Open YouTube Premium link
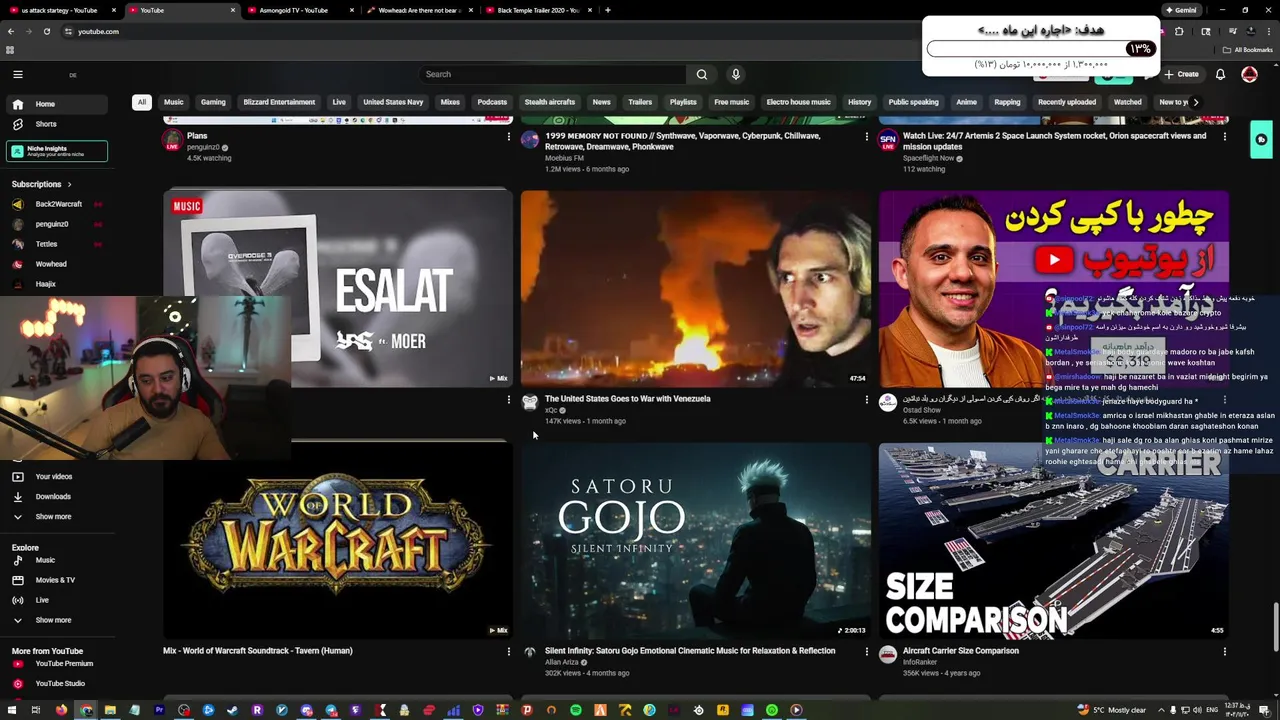Screen dimensions: 1280x720 point(58,663)
